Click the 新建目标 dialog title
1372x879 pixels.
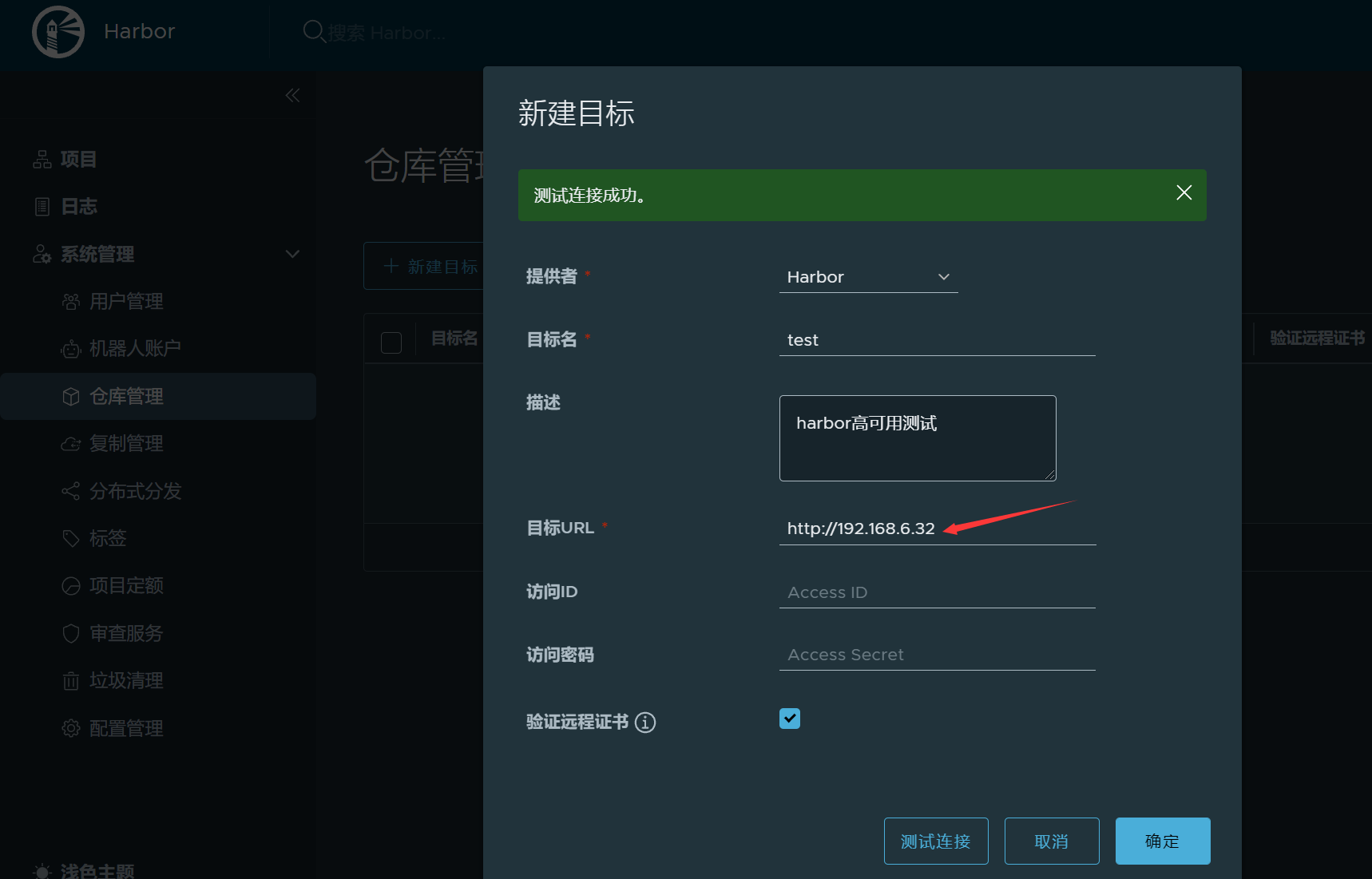[576, 113]
